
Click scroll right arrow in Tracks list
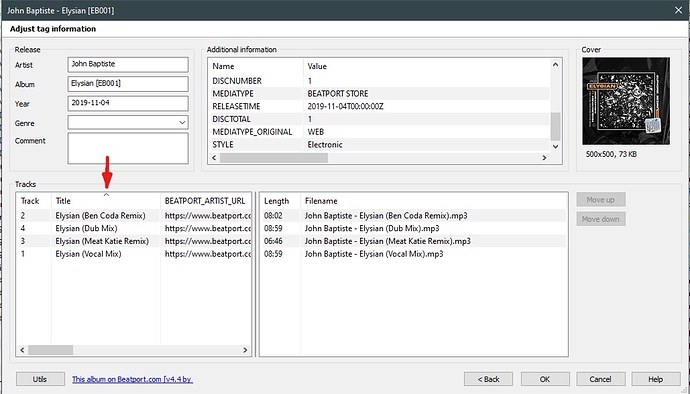coord(245,350)
